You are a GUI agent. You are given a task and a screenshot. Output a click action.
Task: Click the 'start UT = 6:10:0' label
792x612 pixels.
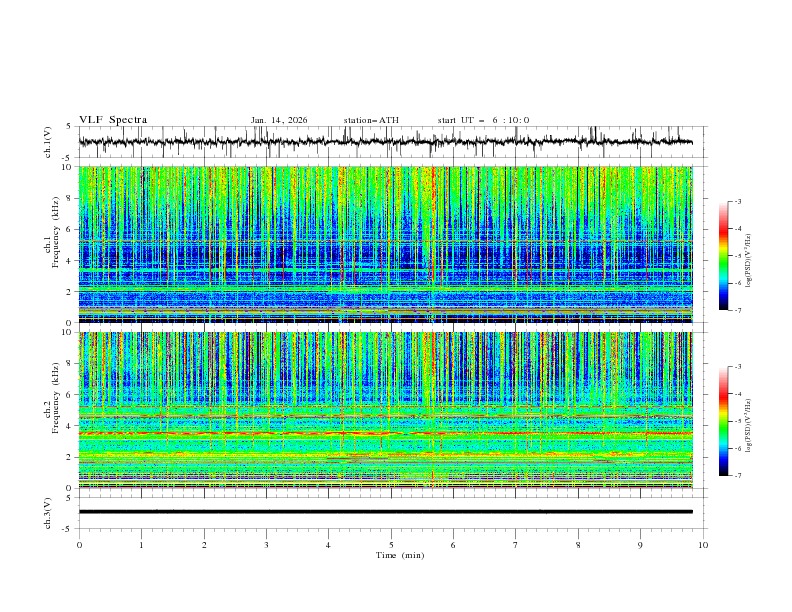tap(483, 120)
